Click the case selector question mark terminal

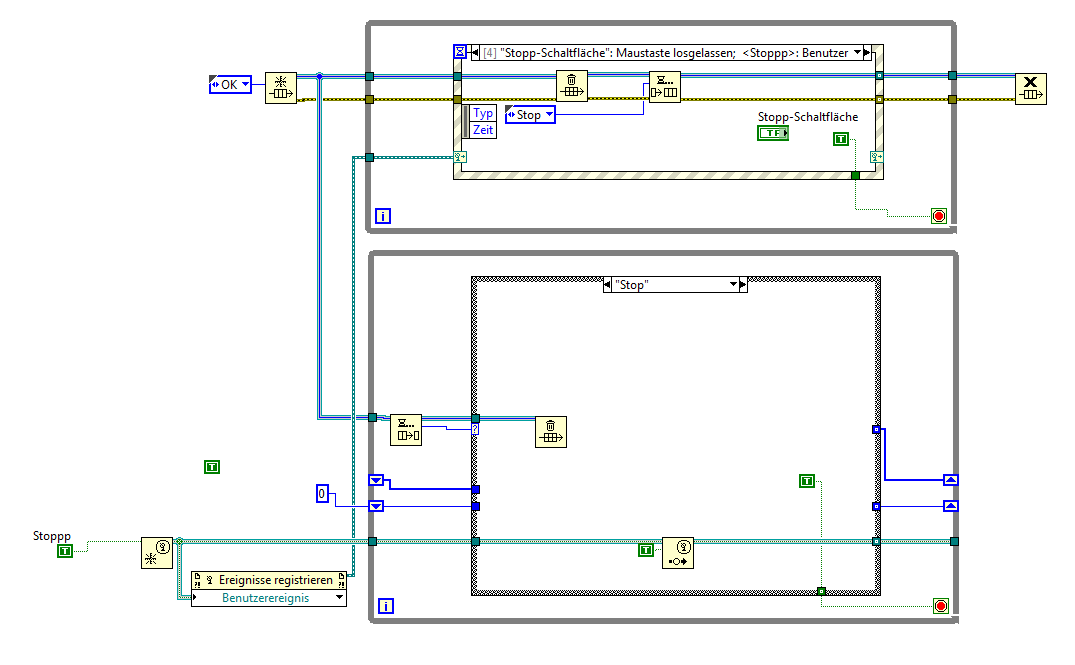click(x=474, y=429)
